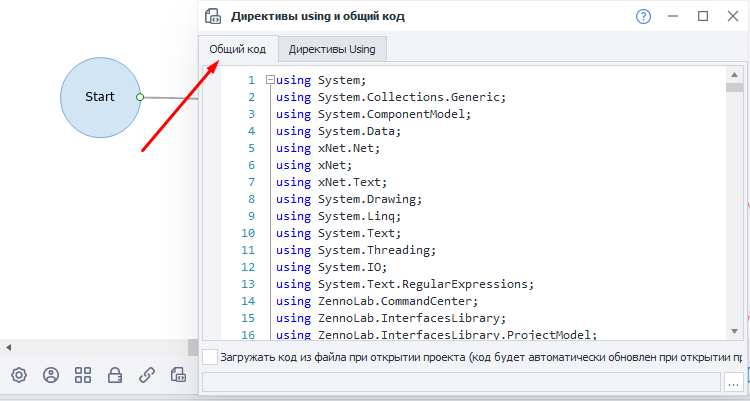Open the "Директивы Using" tab
This screenshot has height=401, width=750.
tap(332, 49)
